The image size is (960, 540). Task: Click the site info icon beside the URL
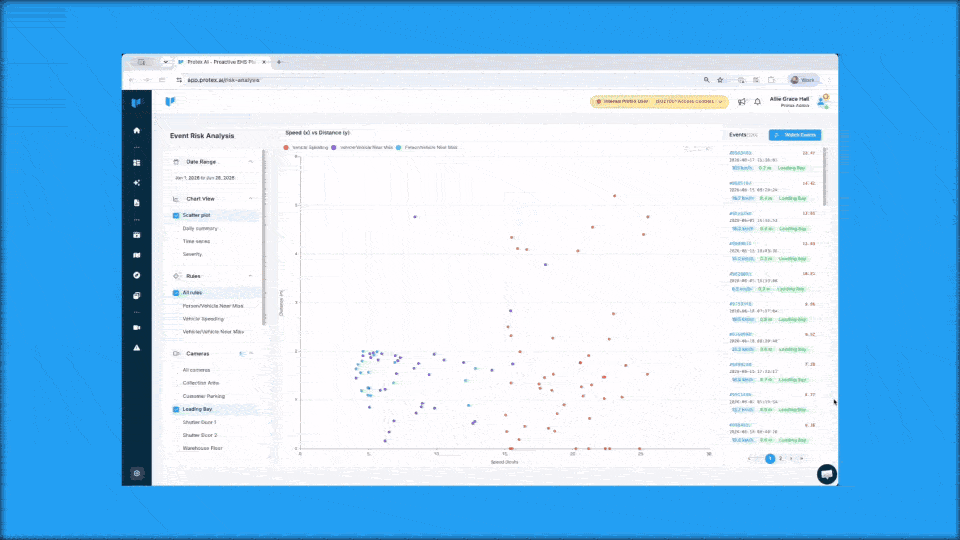click(x=179, y=80)
